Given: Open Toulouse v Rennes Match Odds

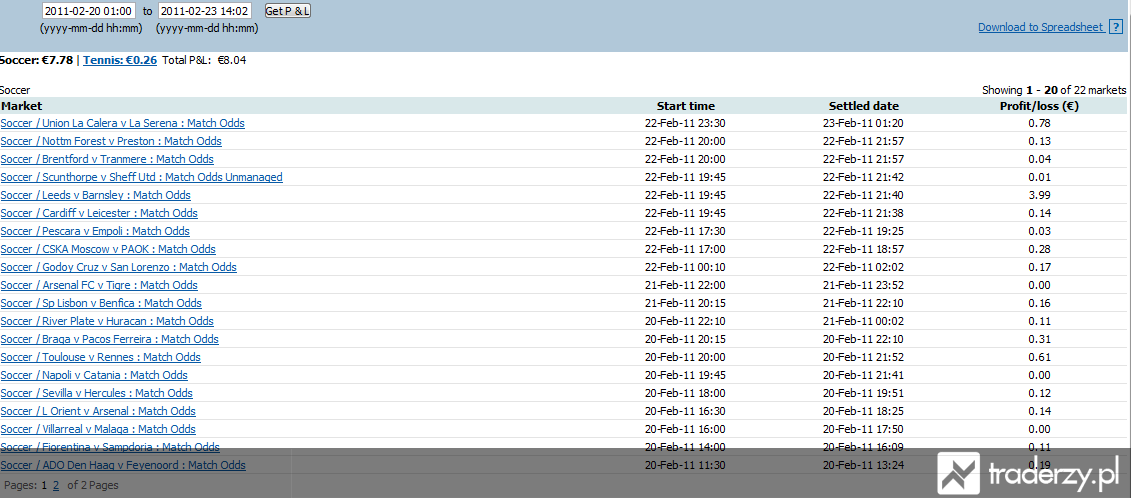Looking at the screenshot, I should tap(100, 358).
